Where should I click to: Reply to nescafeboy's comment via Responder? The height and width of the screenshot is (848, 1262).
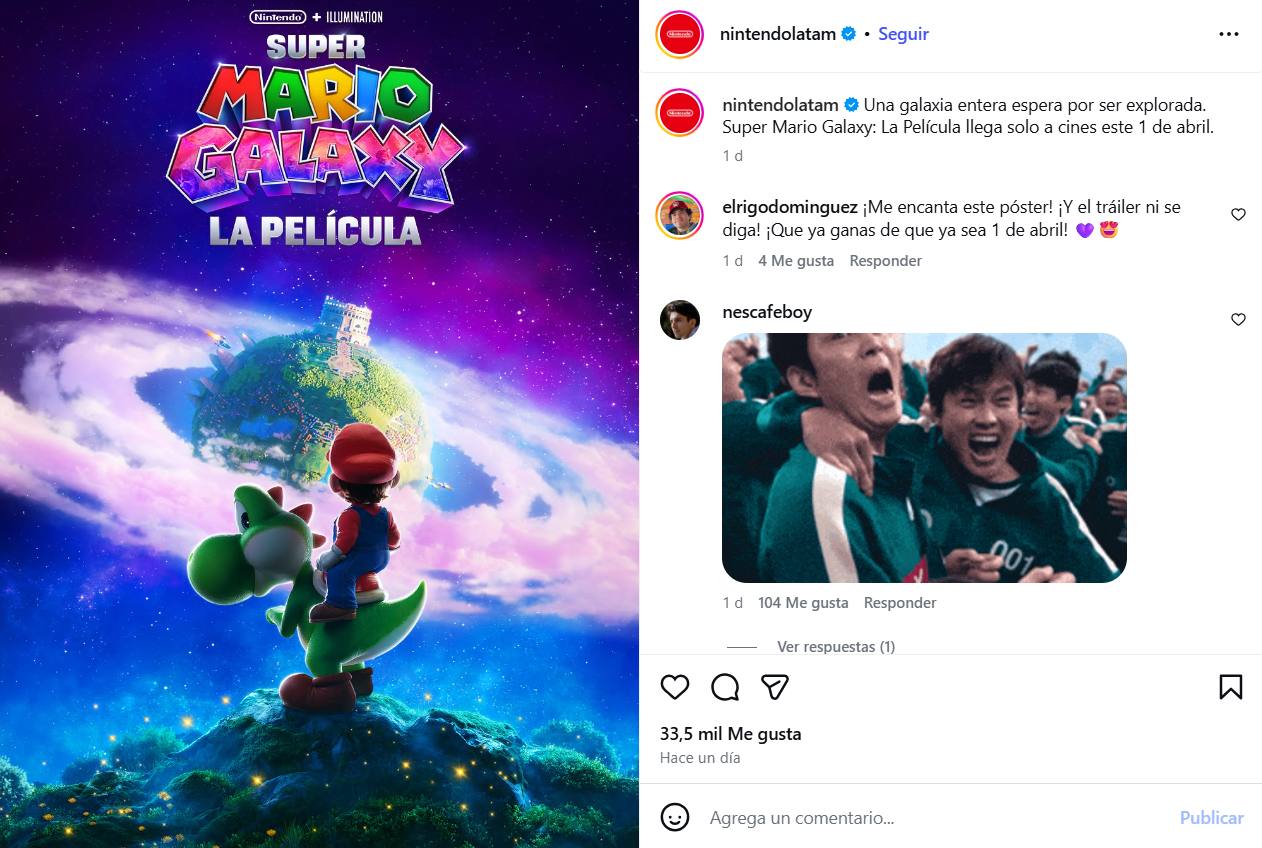pyautogui.click(x=900, y=603)
